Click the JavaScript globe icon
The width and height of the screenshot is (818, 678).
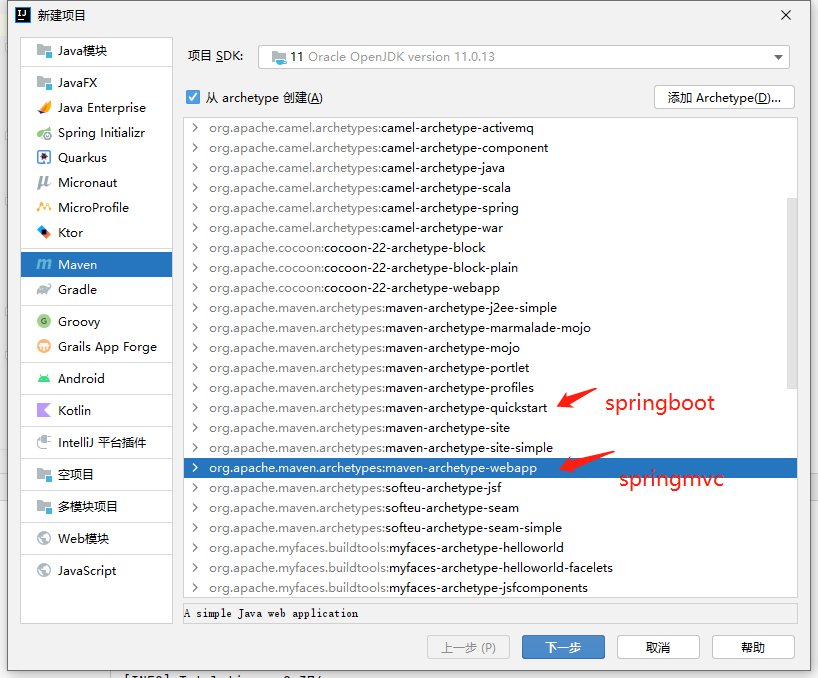tap(44, 571)
